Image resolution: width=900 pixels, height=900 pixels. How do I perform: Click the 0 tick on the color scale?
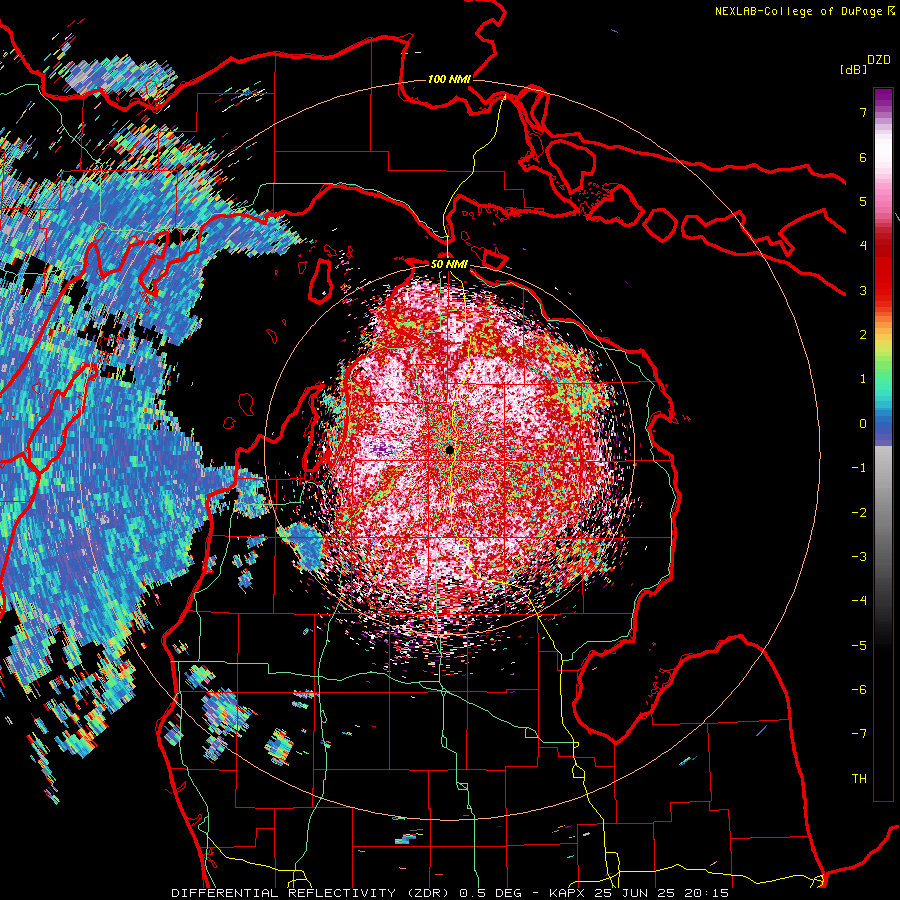(863, 424)
